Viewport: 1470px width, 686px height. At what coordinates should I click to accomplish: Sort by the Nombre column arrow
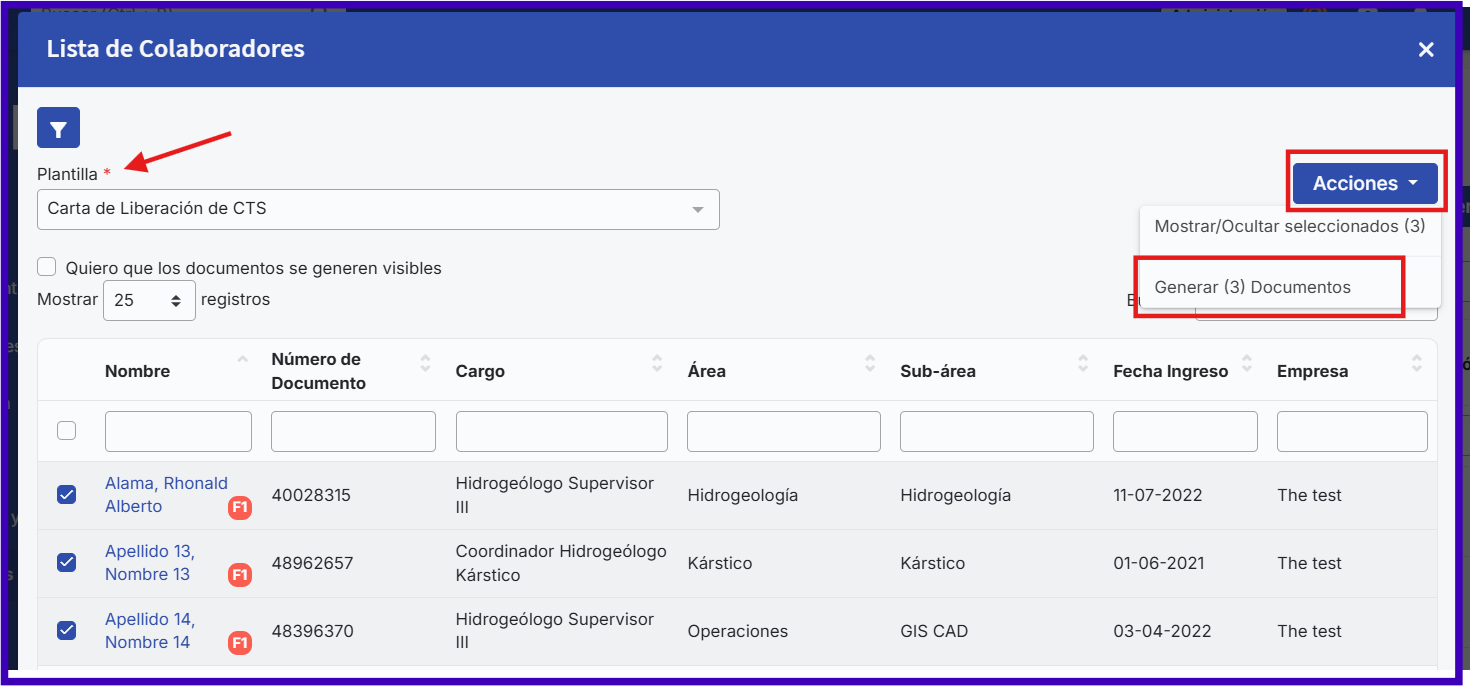point(242,360)
